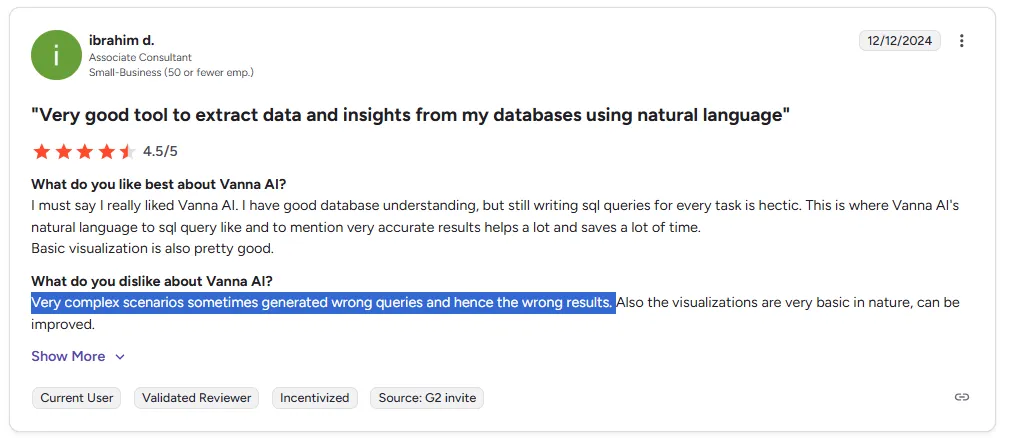Click the Incentivized label
Viewport: 1010px width, 438px height.
point(314,398)
